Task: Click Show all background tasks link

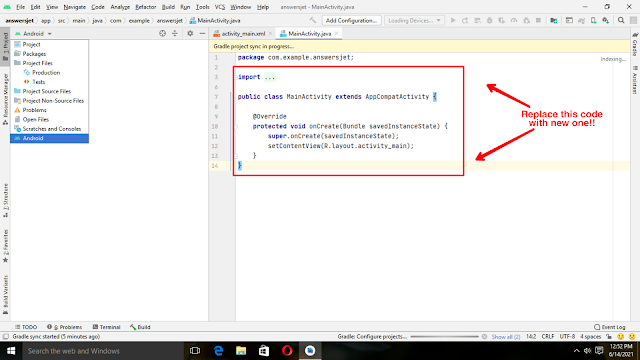Action: pos(506,337)
